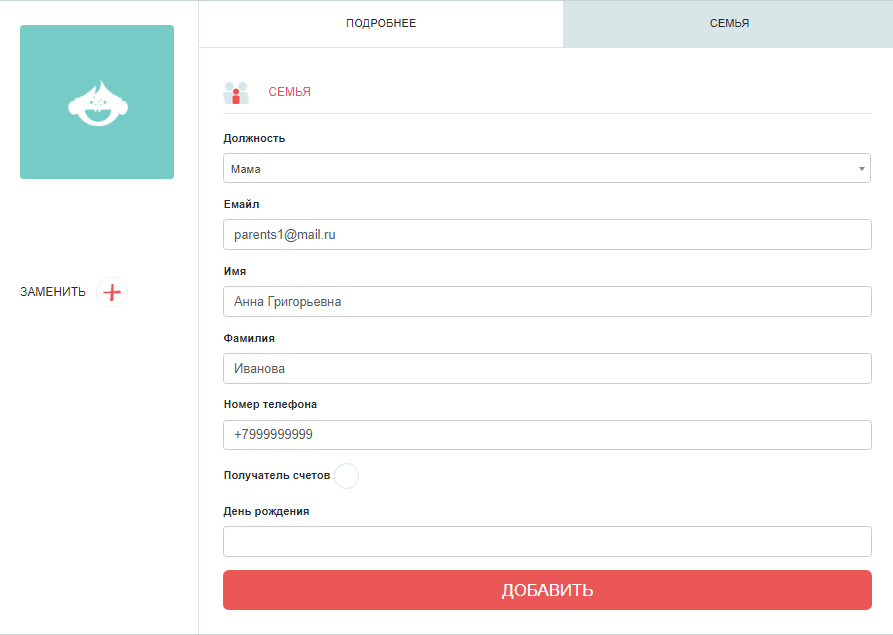893x635 pixels.
Task: Click the ЗАМЕНИТЬ text link
Action: (x=53, y=292)
